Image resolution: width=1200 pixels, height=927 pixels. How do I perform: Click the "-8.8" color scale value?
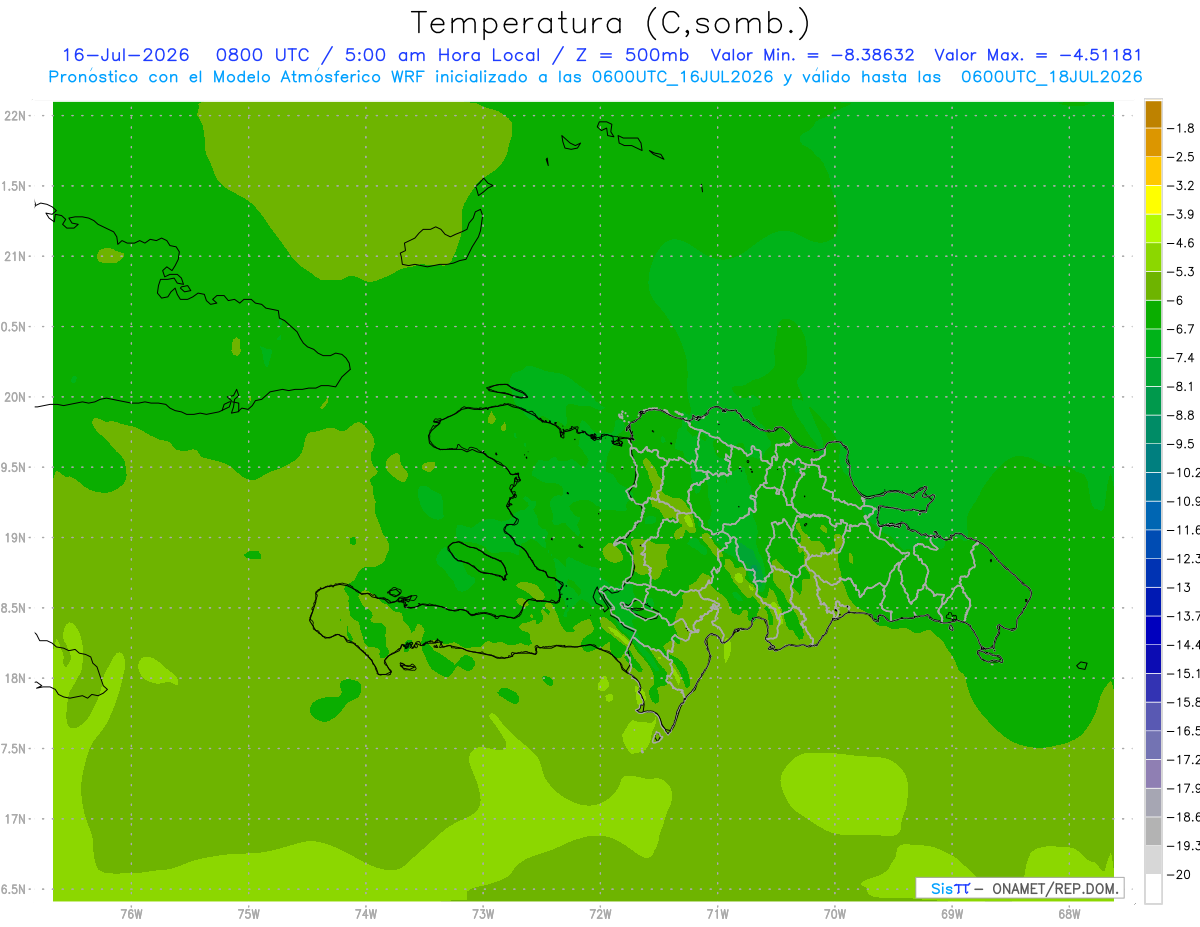tap(1181, 415)
